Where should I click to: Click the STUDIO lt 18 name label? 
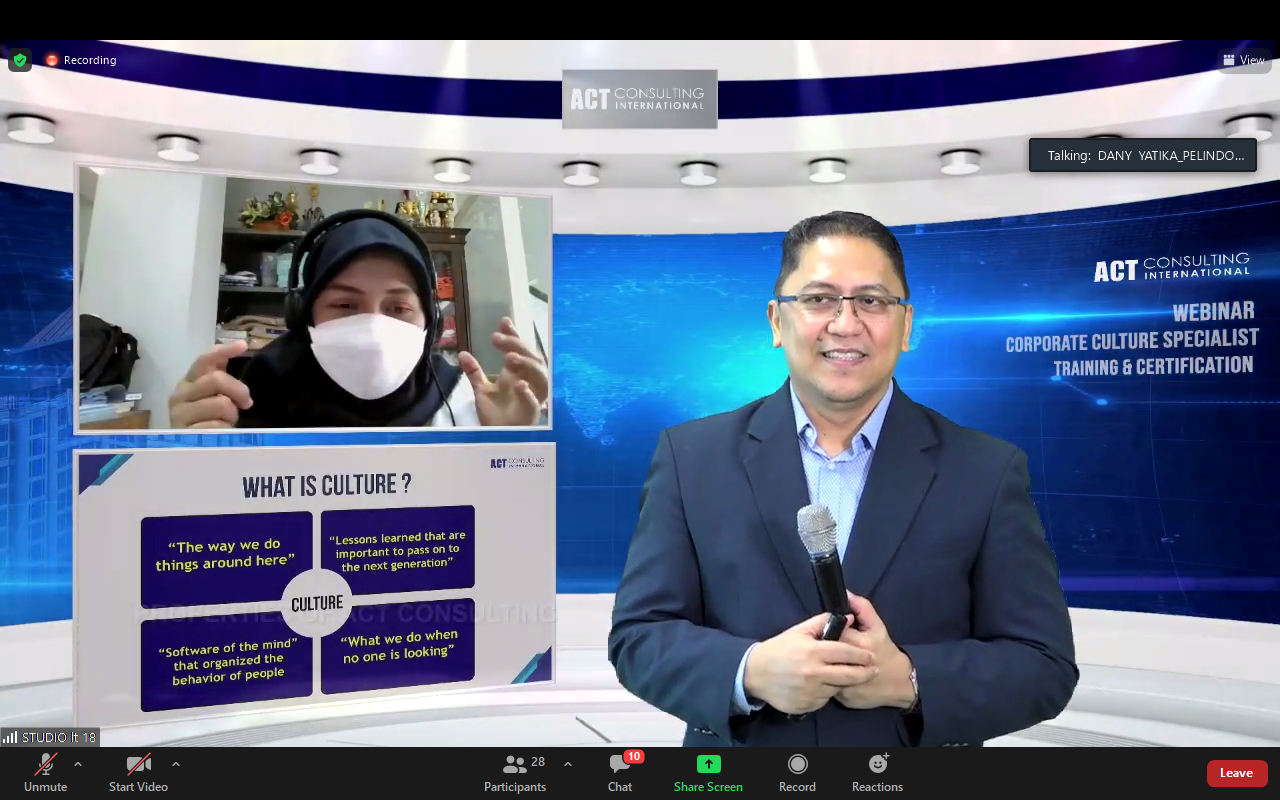click(59, 737)
